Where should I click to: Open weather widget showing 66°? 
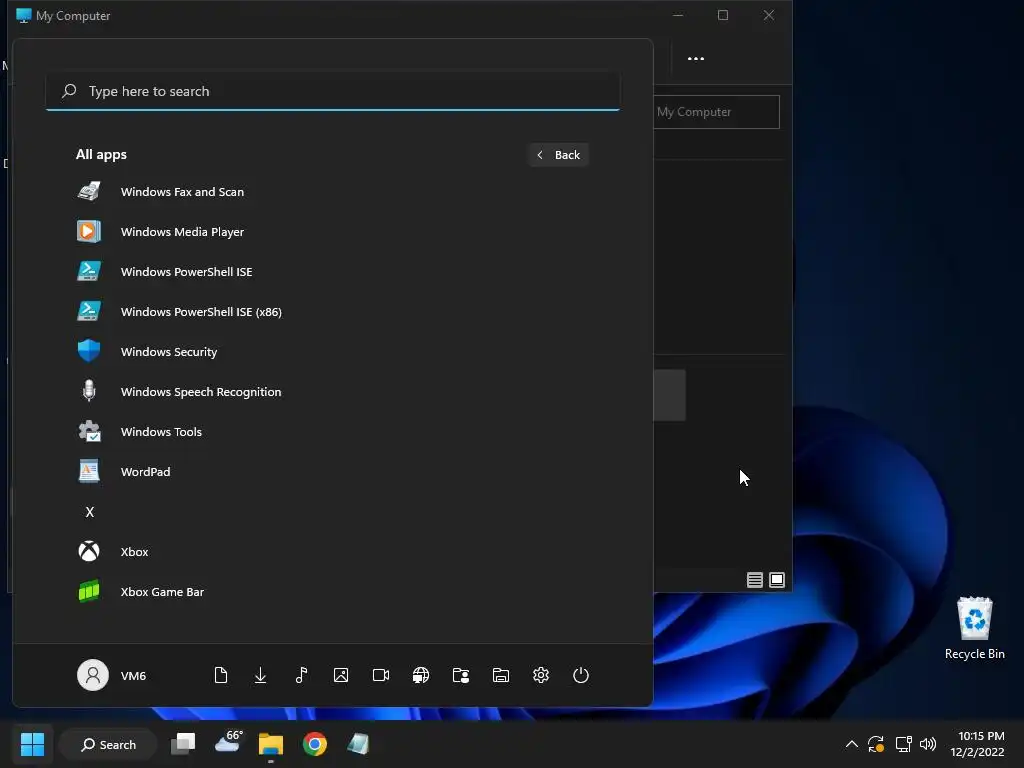tap(228, 742)
